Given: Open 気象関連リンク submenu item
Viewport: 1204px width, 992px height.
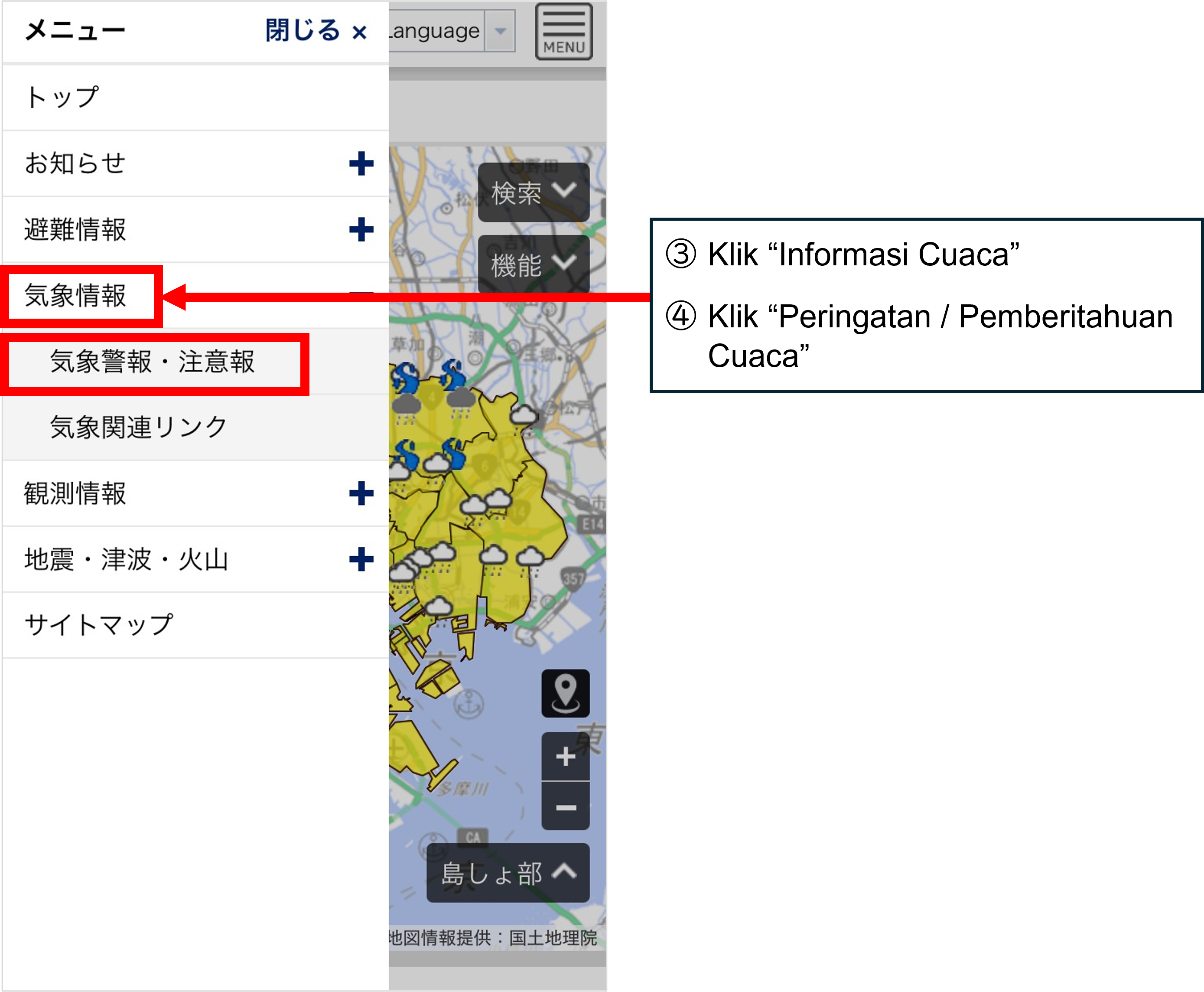Looking at the screenshot, I should pos(139,427).
